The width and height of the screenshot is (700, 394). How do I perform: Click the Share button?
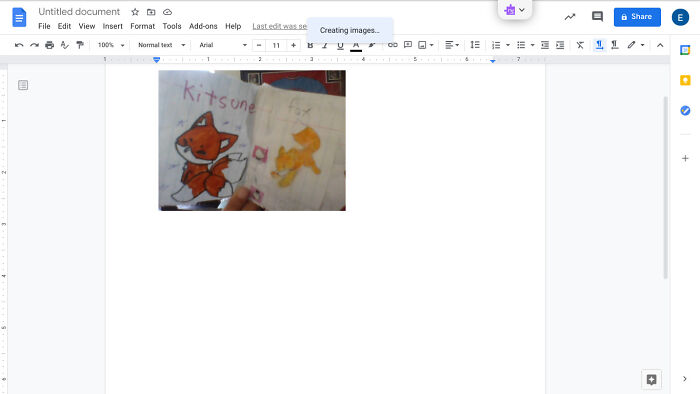tap(637, 17)
